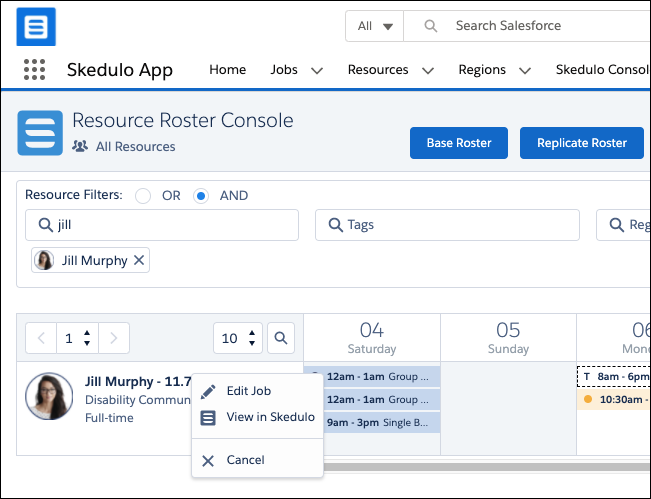
Task: Click the Skedulo App title text
Action: click(120, 70)
